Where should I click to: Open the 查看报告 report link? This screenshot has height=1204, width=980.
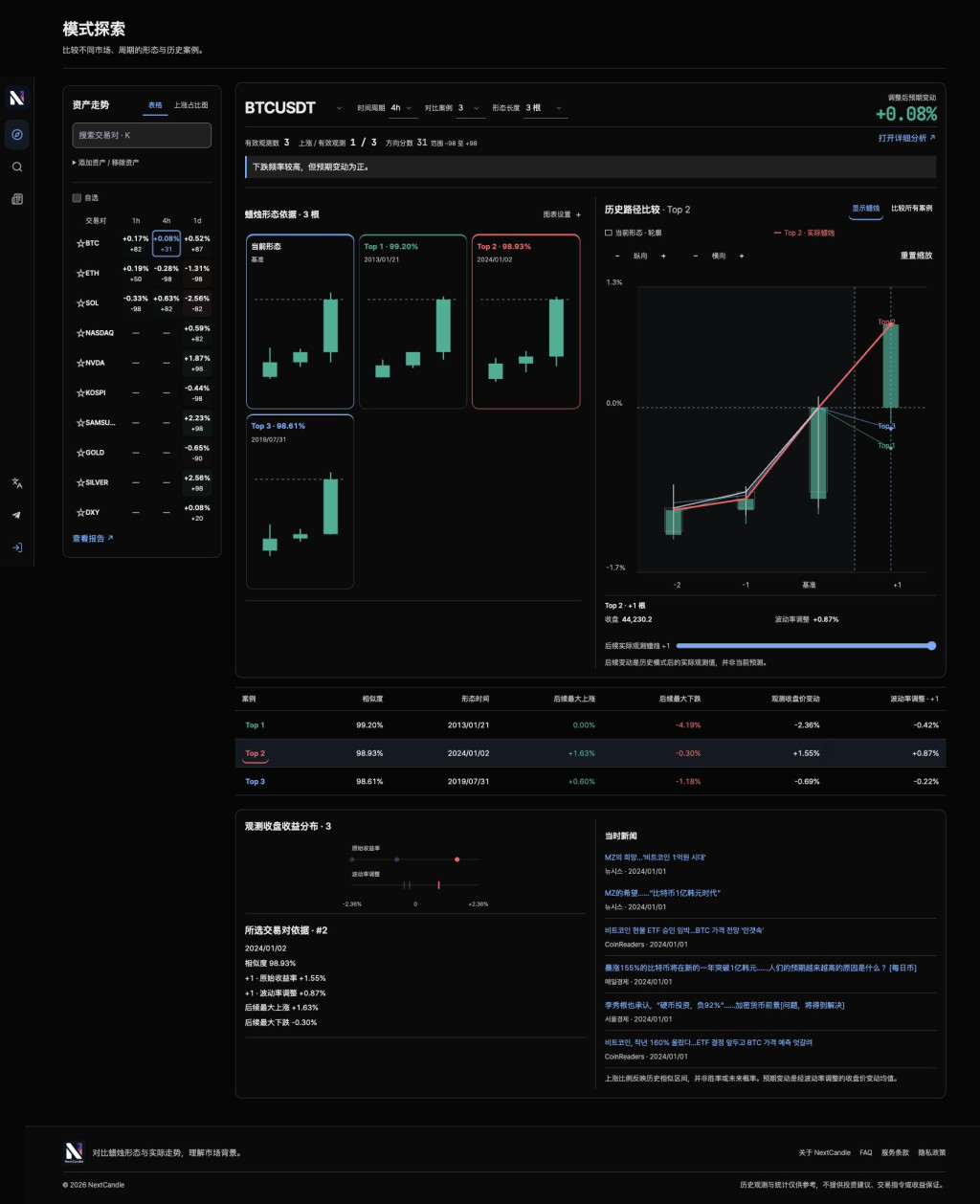tap(93, 538)
